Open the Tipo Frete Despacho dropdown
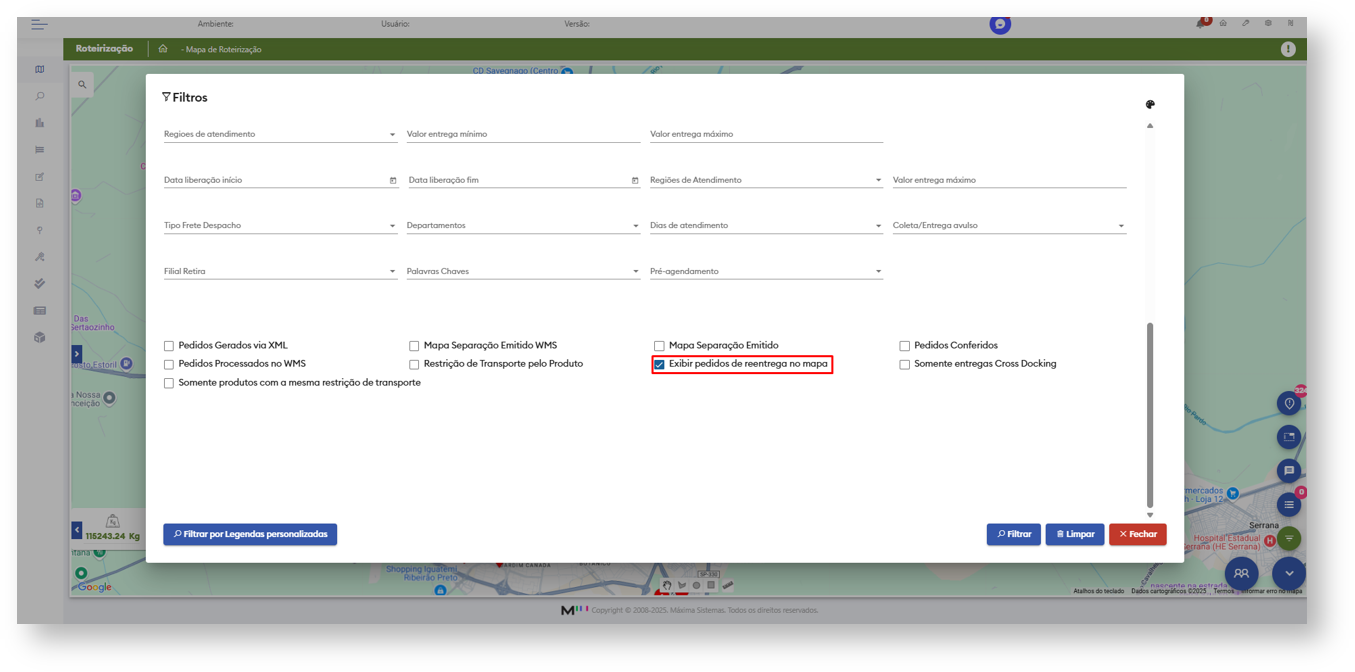 (280, 225)
